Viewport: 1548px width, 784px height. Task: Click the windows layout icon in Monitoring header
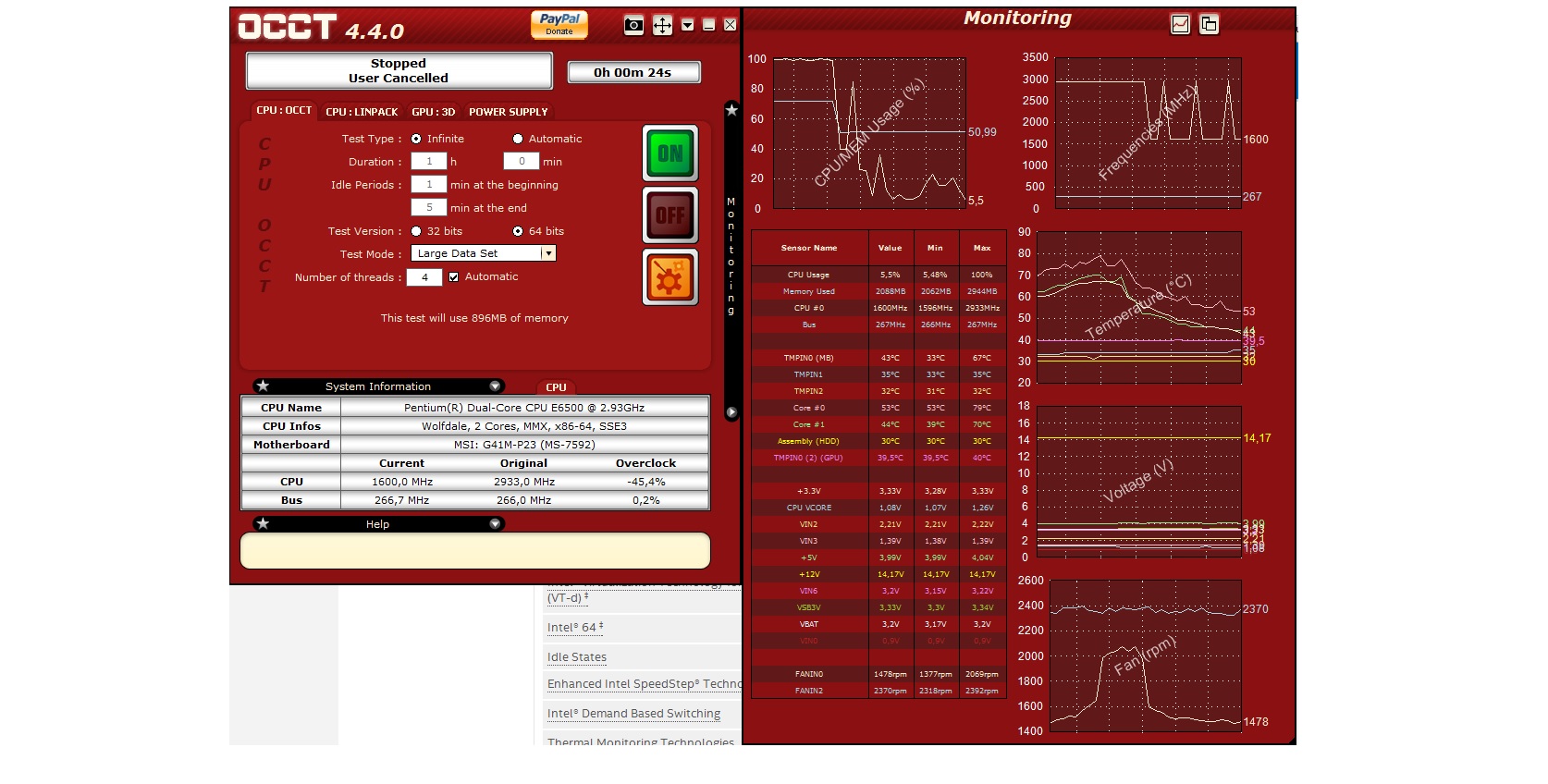[x=1209, y=25]
